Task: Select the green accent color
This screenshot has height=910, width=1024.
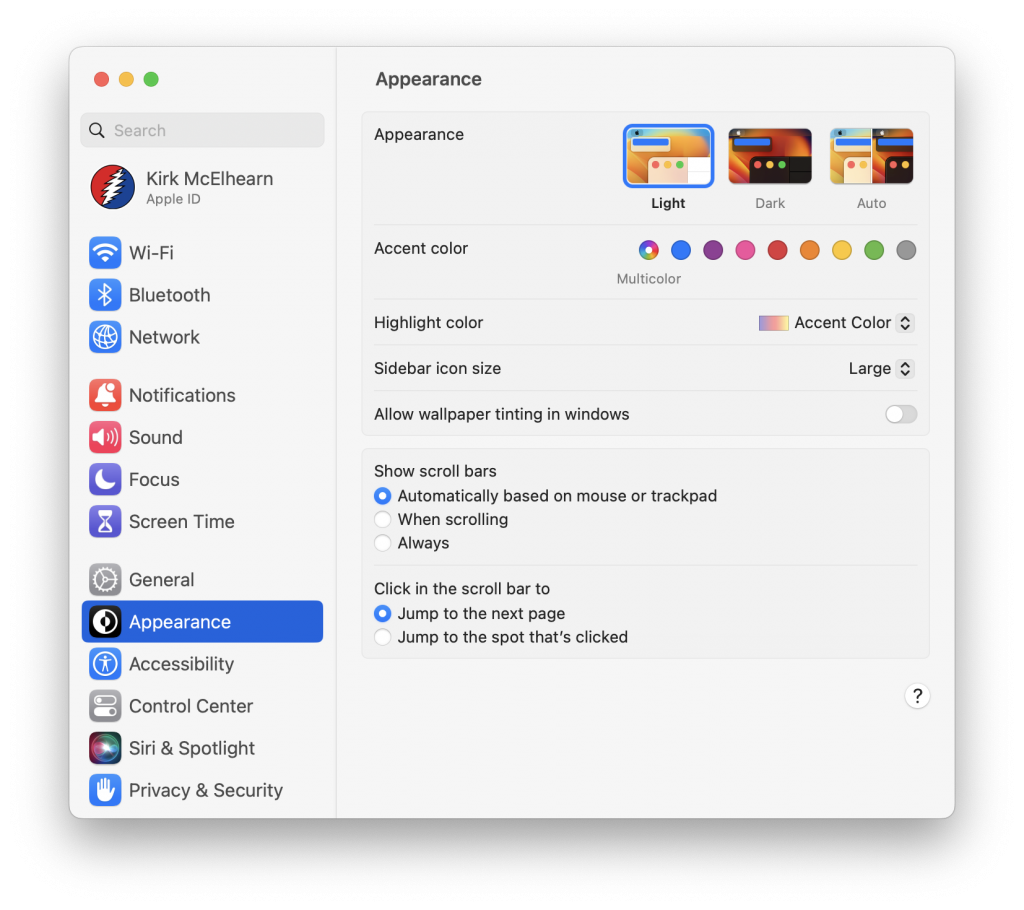Action: [x=873, y=250]
